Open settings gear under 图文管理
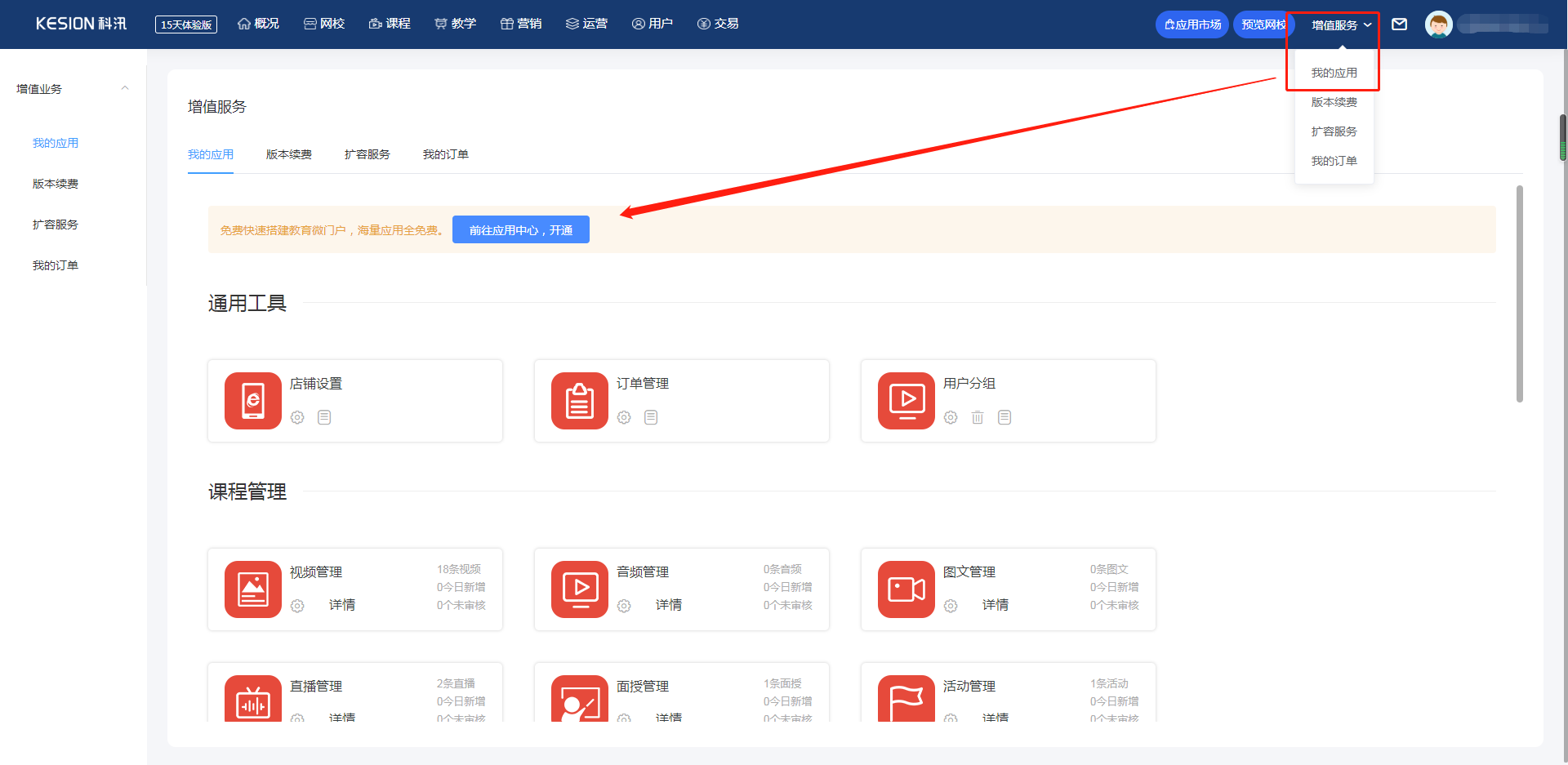 [951, 606]
